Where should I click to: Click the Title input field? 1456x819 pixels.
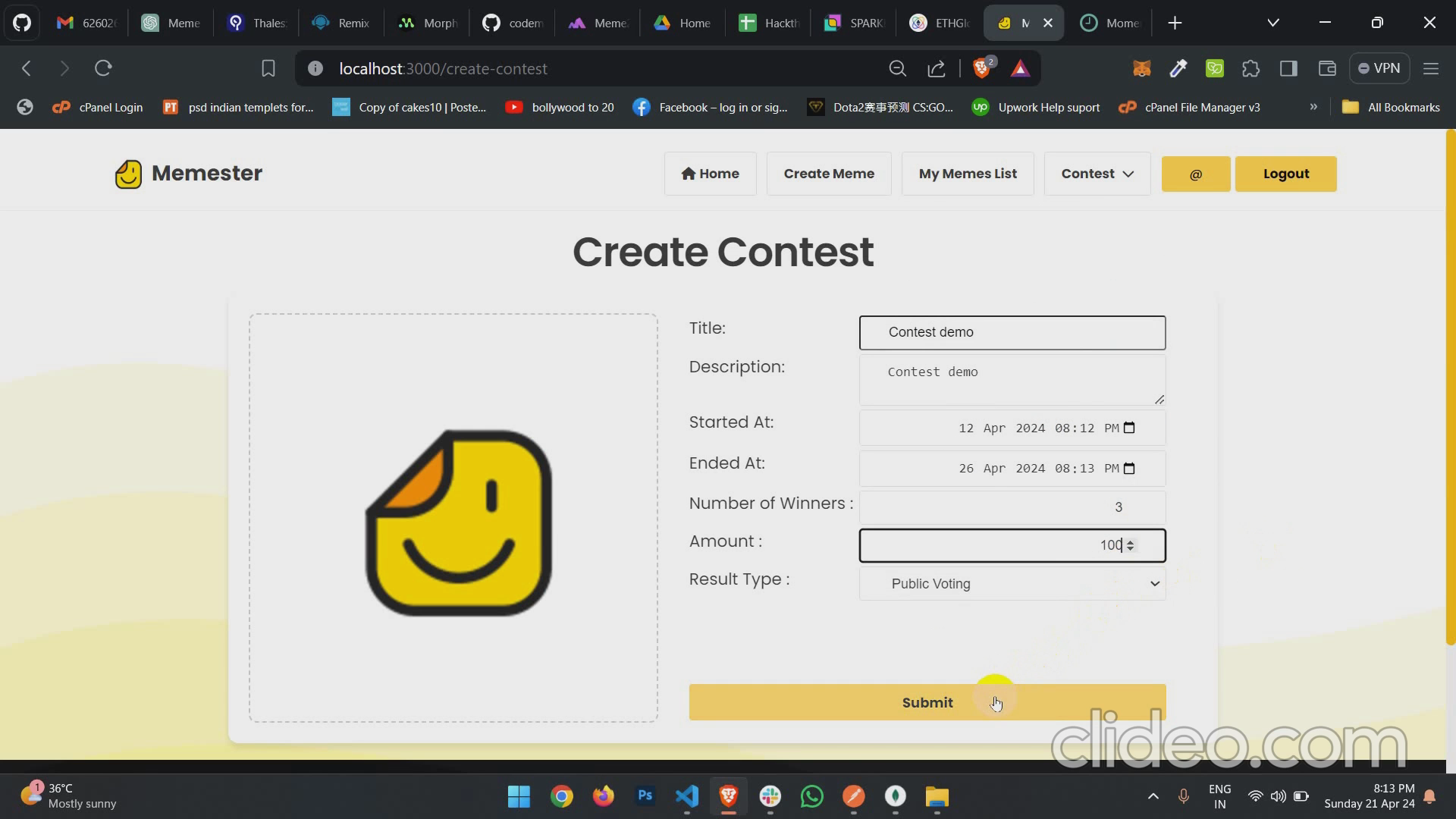[1012, 332]
